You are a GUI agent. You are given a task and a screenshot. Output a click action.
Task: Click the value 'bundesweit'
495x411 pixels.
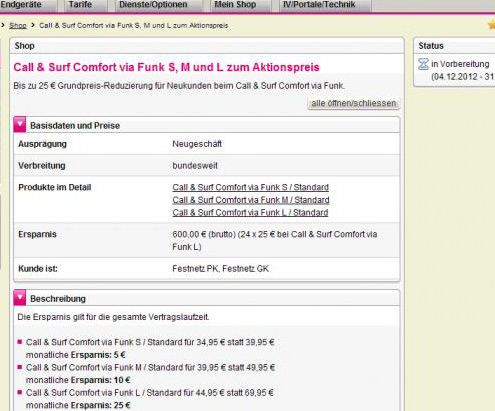pyautogui.click(x=195, y=166)
